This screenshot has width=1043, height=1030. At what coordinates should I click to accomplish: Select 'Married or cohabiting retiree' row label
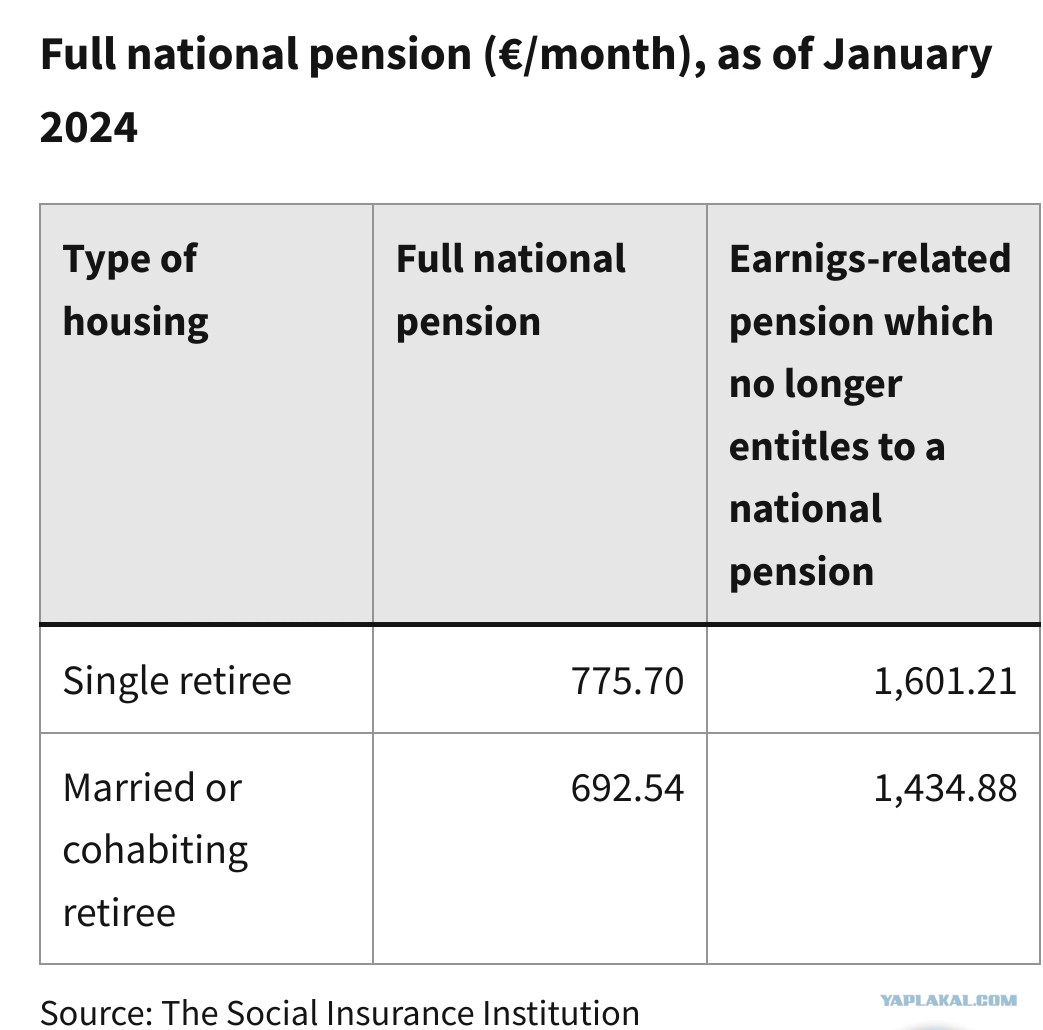(x=155, y=850)
